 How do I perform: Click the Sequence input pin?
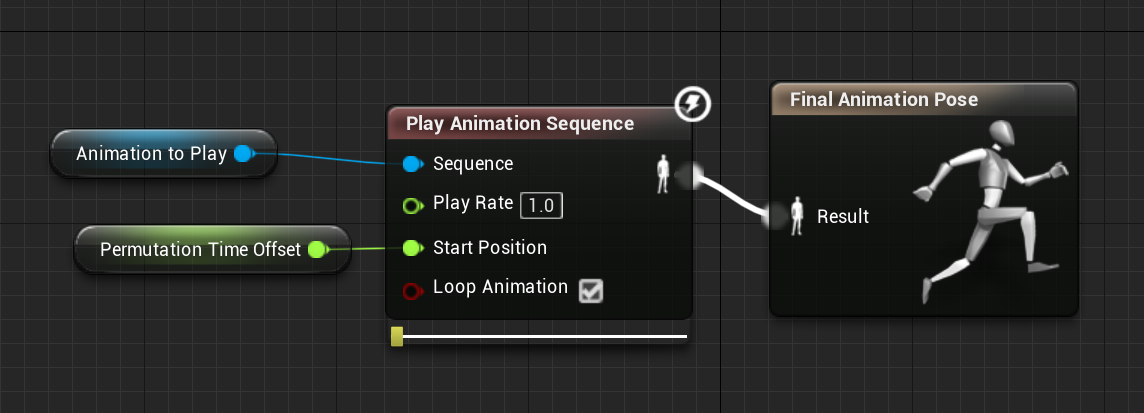click(x=412, y=164)
